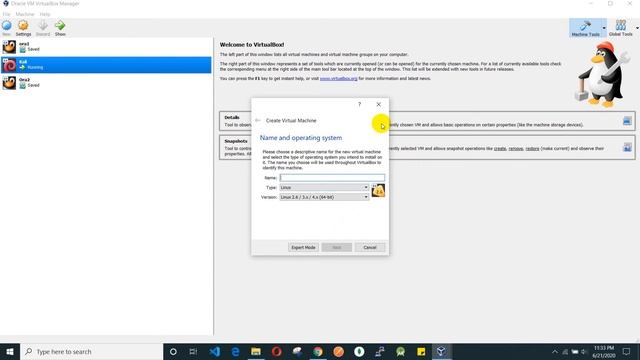Close the Create Virtual Machine dialog

[378, 104]
